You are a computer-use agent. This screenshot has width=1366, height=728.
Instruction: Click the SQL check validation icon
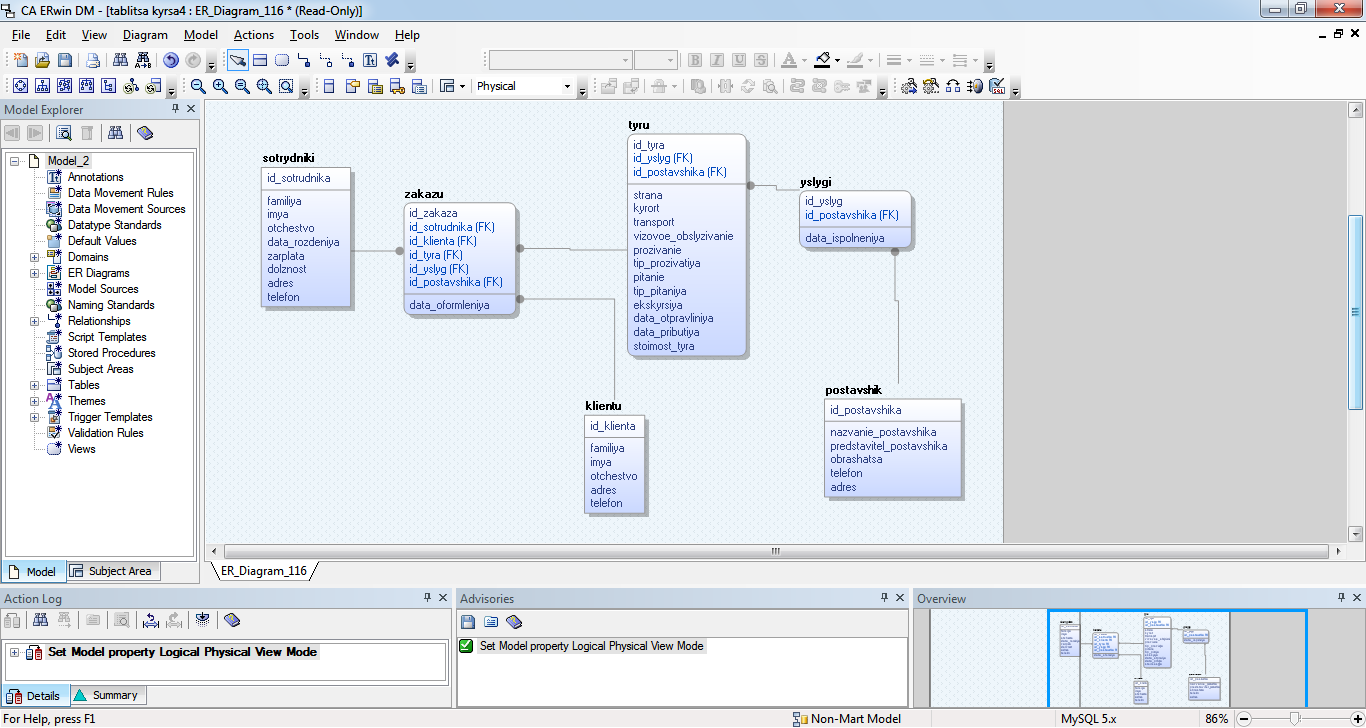(996, 87)
